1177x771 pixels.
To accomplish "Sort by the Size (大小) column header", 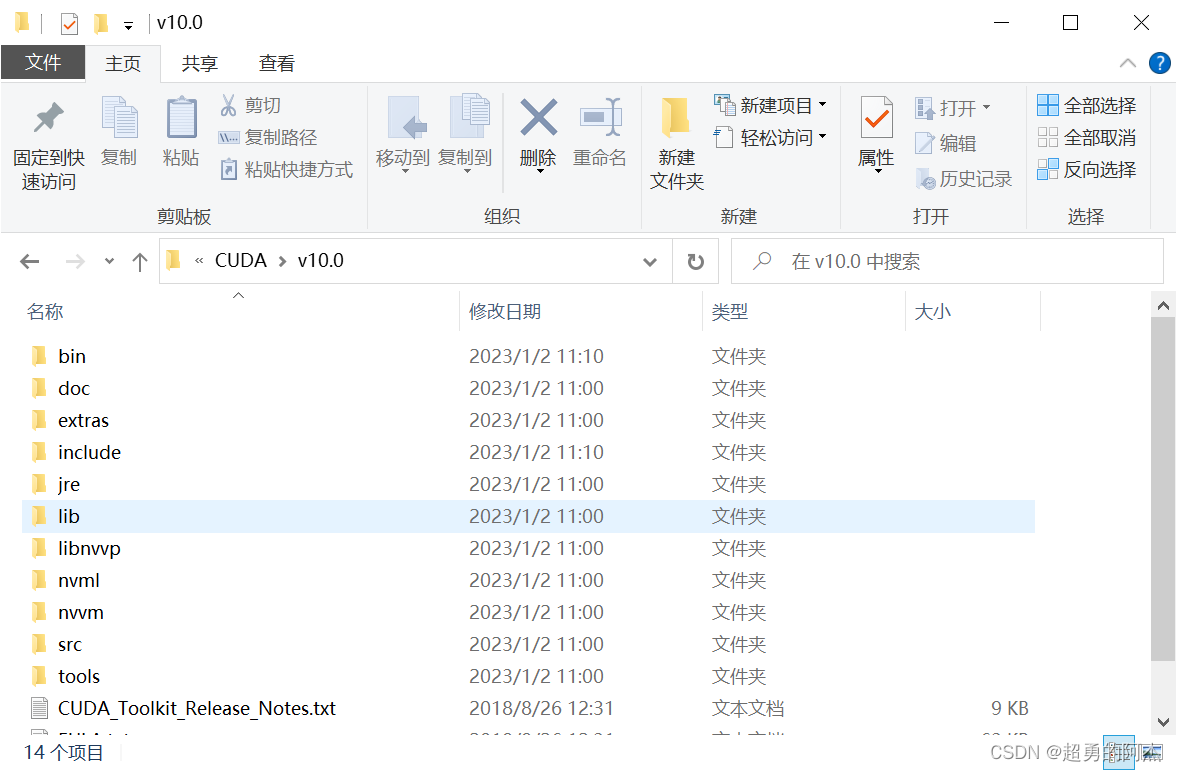I will [x=973, y=312].
